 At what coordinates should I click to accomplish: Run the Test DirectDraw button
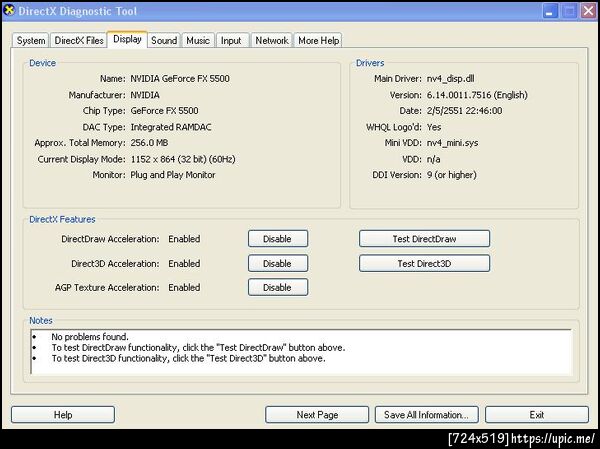coord(424,239)
